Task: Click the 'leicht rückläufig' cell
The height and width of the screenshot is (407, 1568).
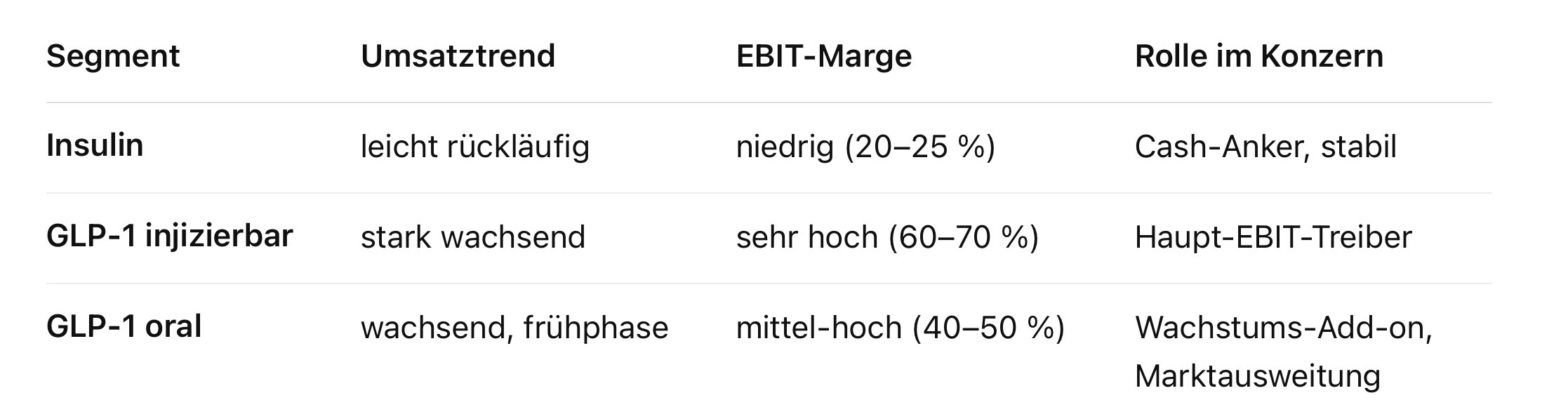Action: coord(475,147)
